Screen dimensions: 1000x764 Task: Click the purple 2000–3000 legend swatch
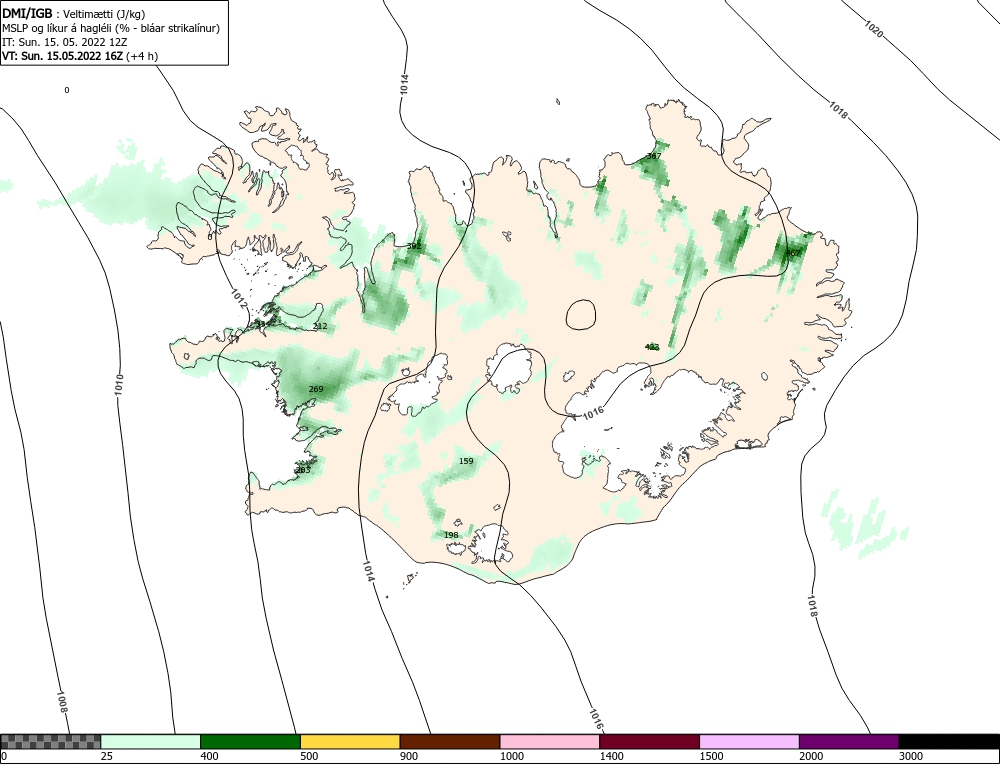[x=849, y=742]
